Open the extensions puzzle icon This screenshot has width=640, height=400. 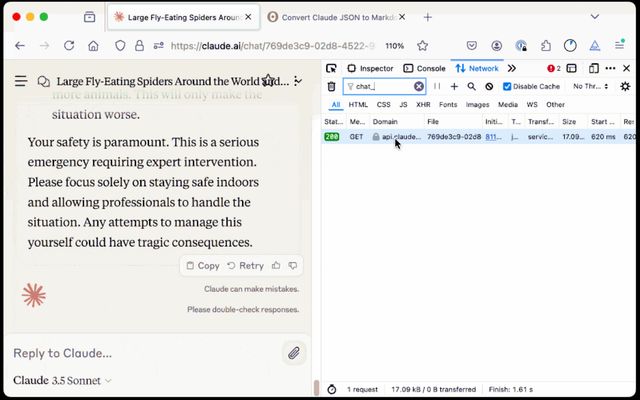pyautogui.click(x=546, y=46)
